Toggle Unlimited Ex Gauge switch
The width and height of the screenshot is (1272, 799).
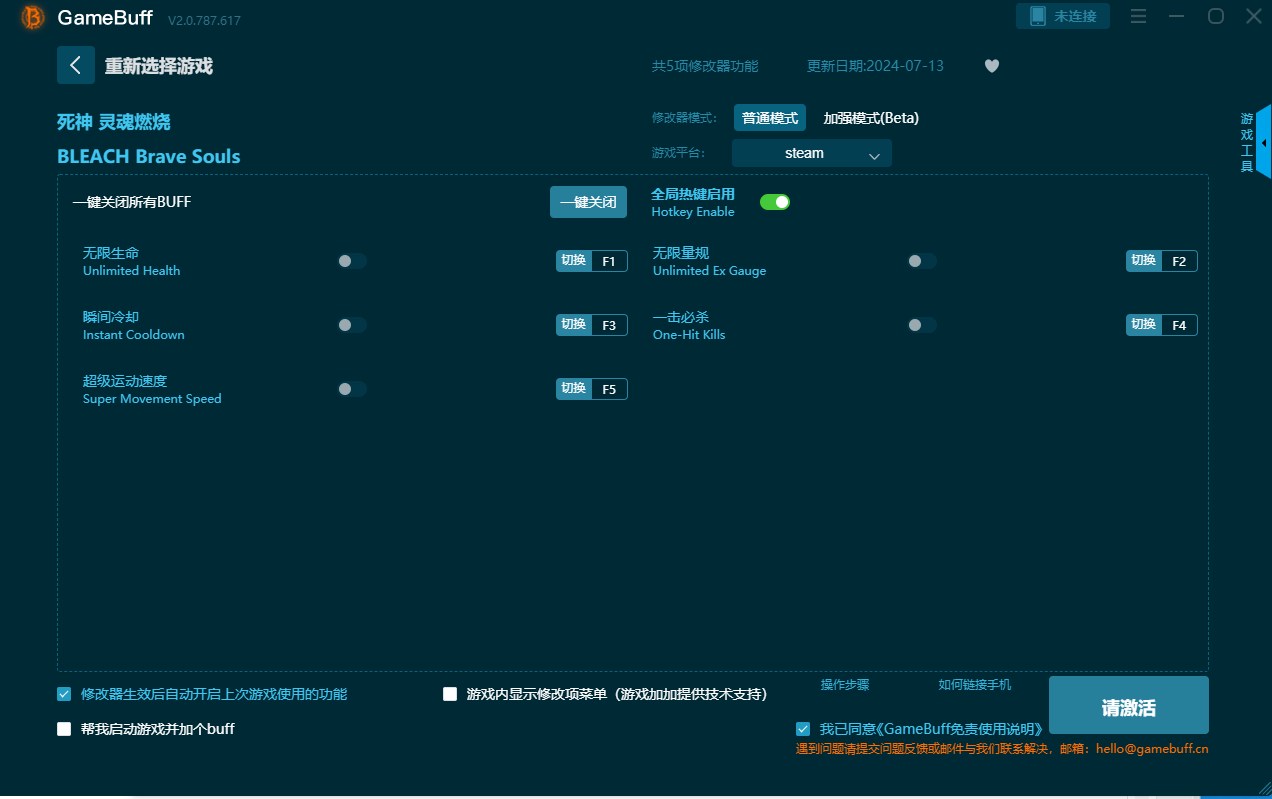(x=922, y=261)
